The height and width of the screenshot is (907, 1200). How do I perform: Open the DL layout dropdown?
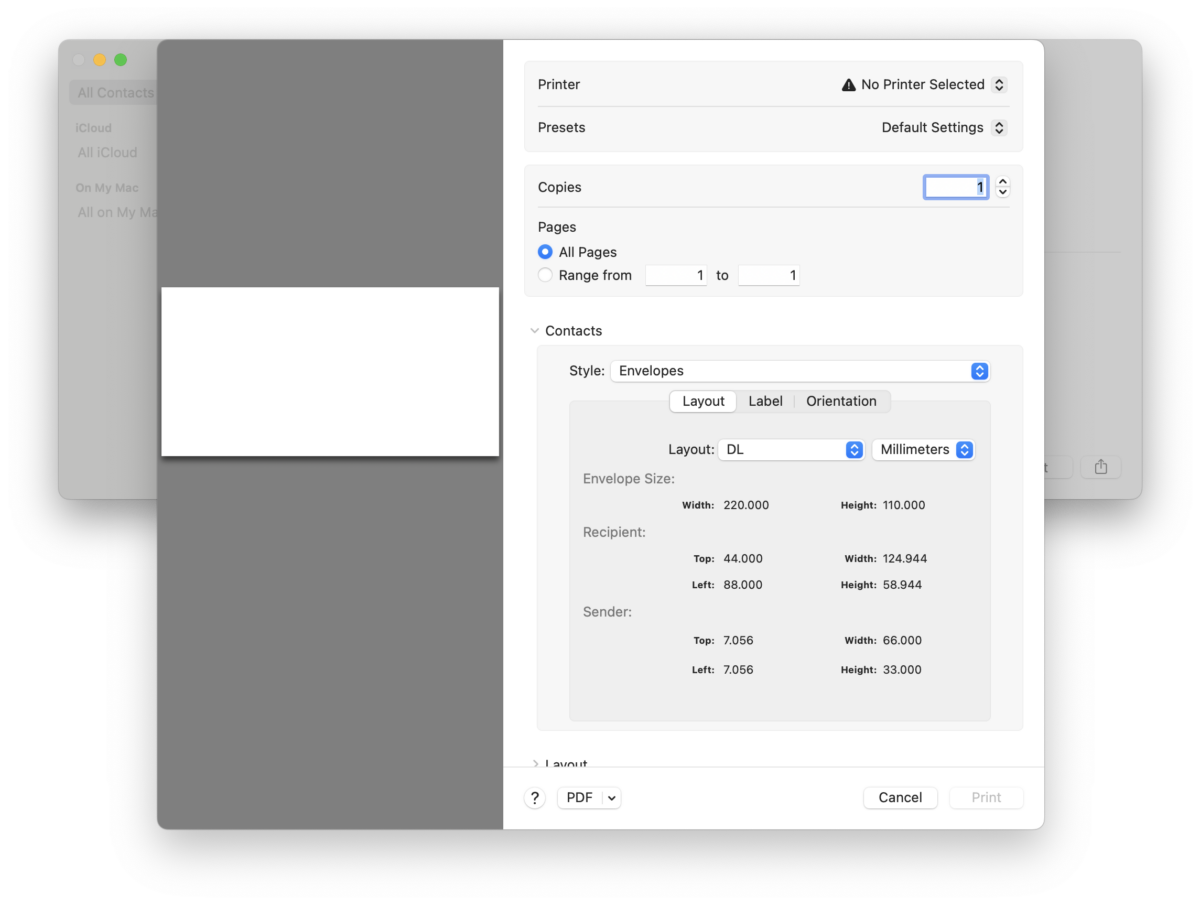point(791,450)
